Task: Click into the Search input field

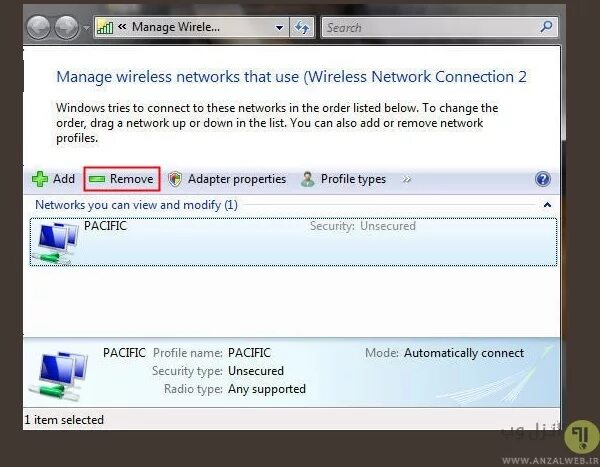Action: click(430, 28)
